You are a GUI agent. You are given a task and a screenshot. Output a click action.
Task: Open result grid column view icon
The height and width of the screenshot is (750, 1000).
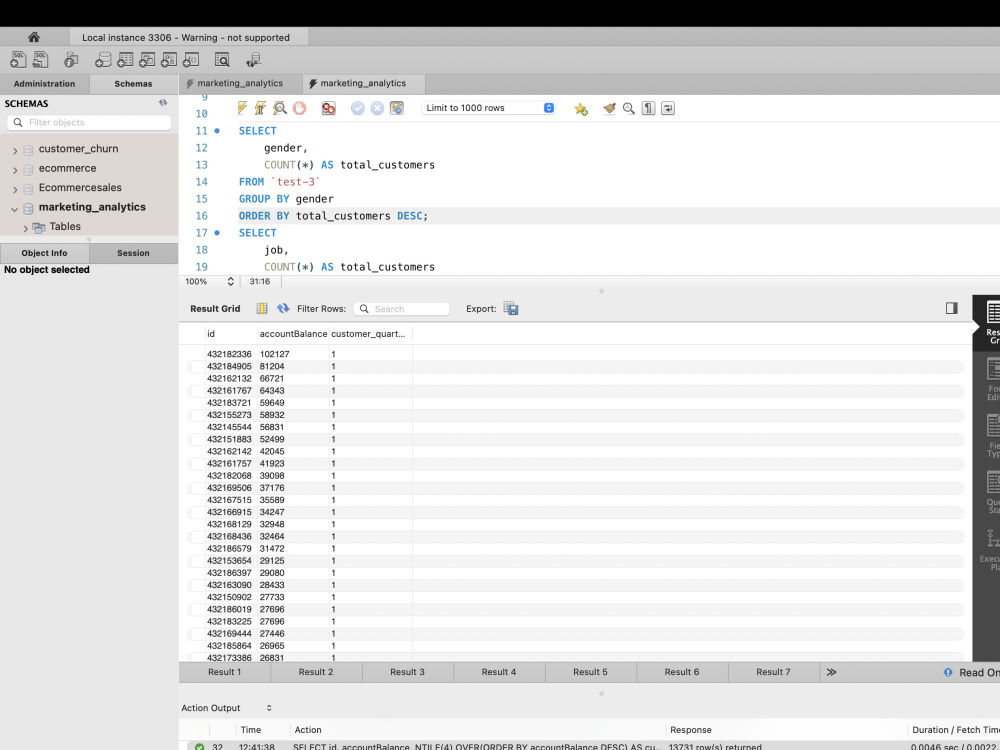click(262, 309)
